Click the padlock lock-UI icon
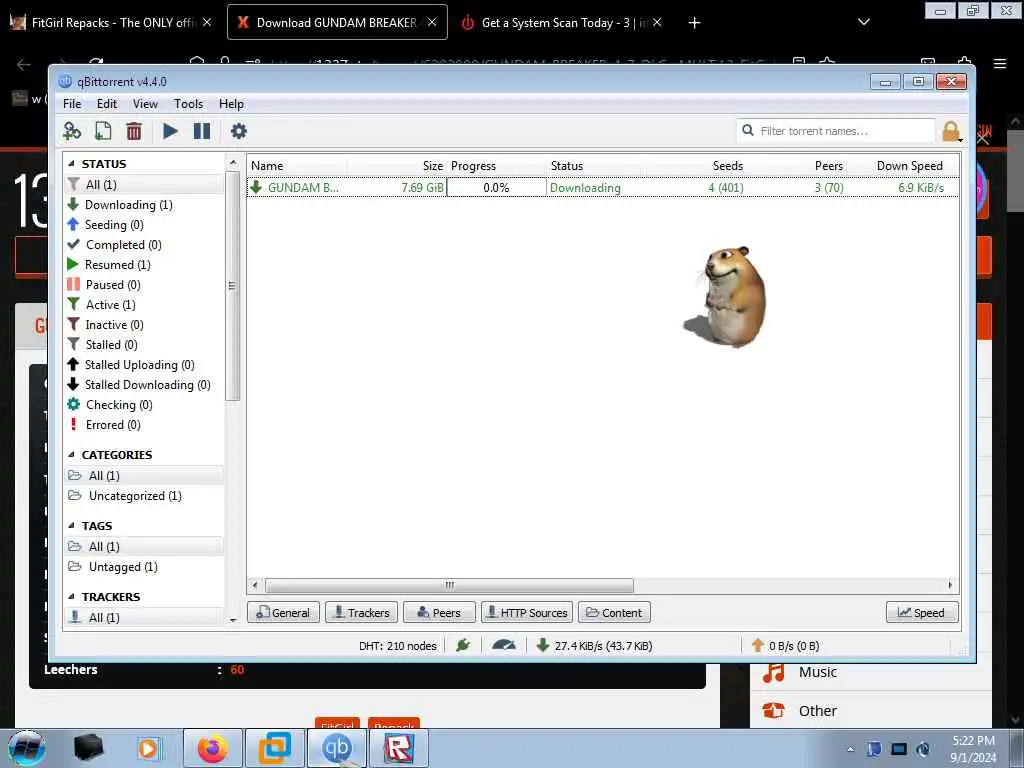The width and height of the screenshot is (1024, 768). pyautogui.click(x=951, y=131)
